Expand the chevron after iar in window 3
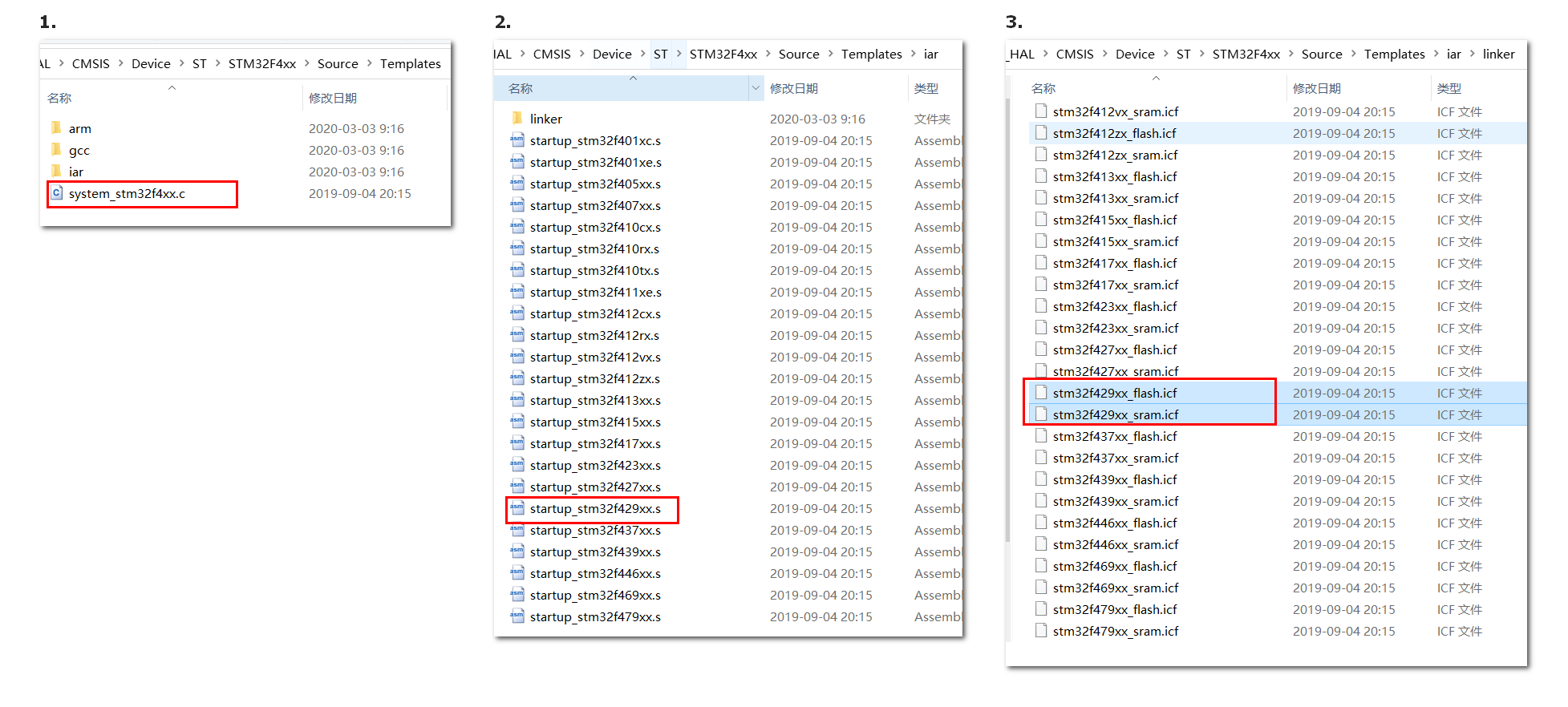Viewport: 1568px width, 707px height. pyautogui.click(x=1472, y=54)
